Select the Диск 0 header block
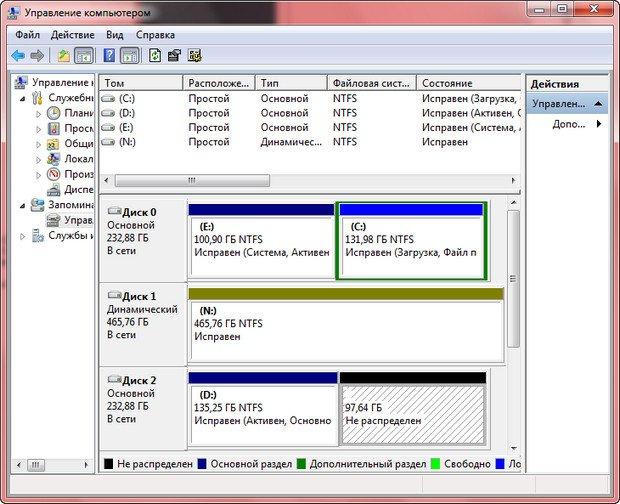 point(143,240)
